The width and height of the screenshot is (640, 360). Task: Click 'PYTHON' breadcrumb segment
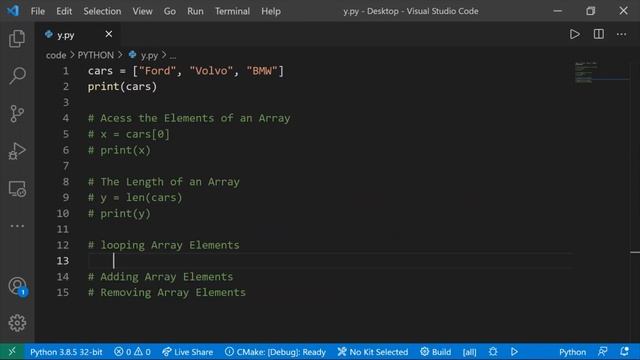click(96, 55)
